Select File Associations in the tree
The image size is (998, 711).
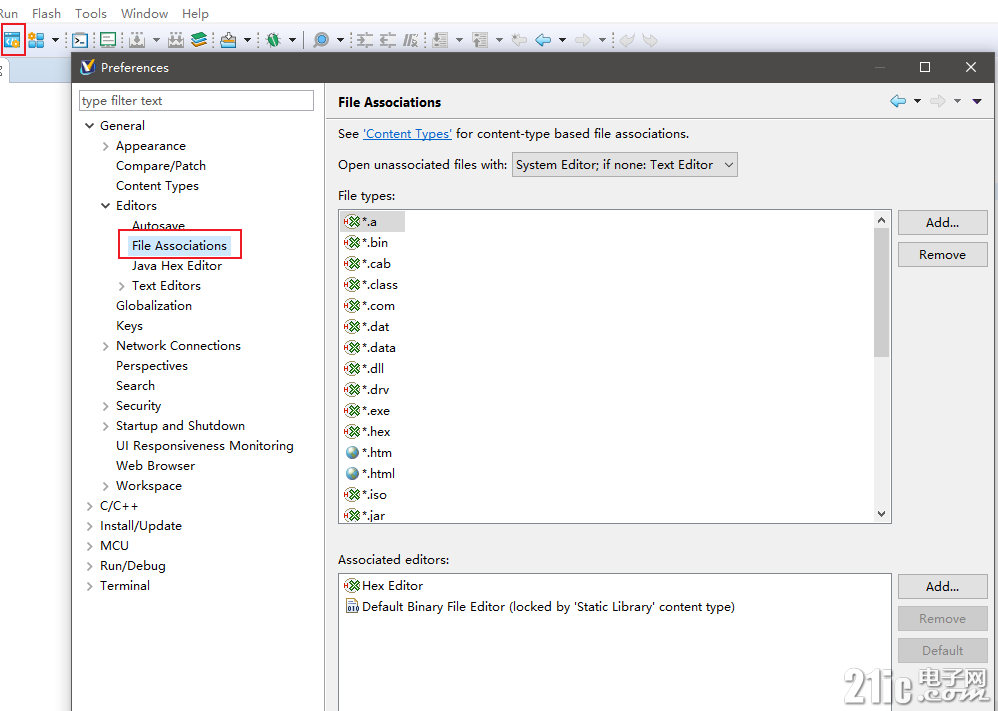(179, 246)
